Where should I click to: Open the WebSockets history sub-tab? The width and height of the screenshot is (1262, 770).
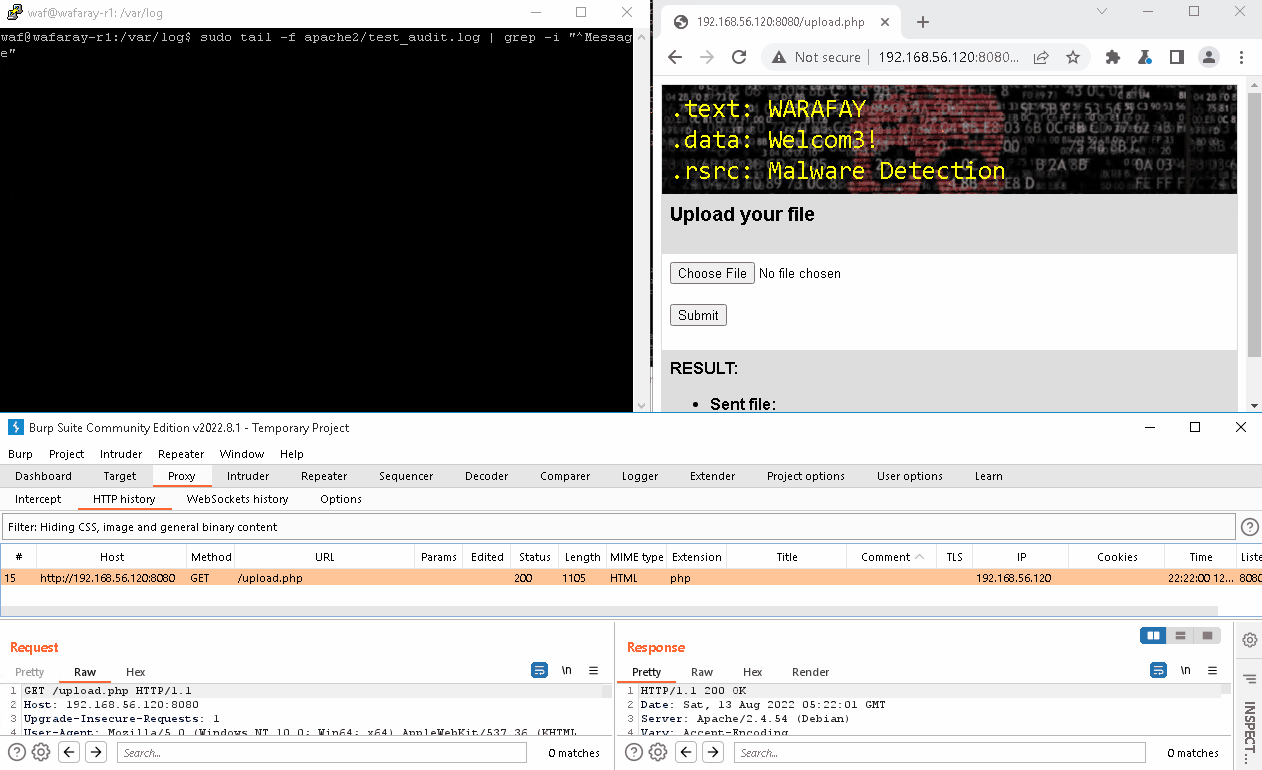coord(237,499)
